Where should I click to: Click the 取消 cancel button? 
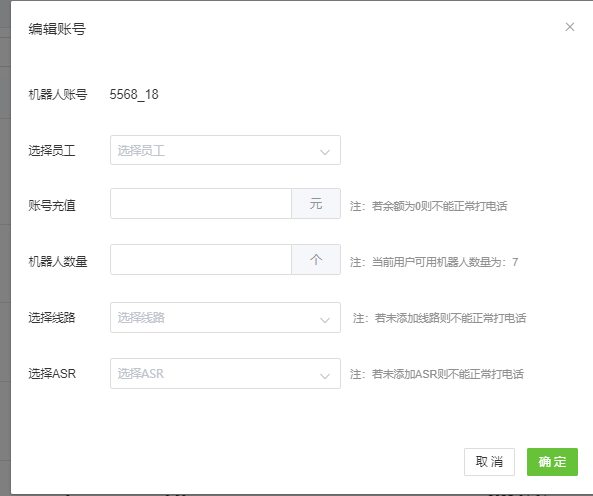pos(489,462)
